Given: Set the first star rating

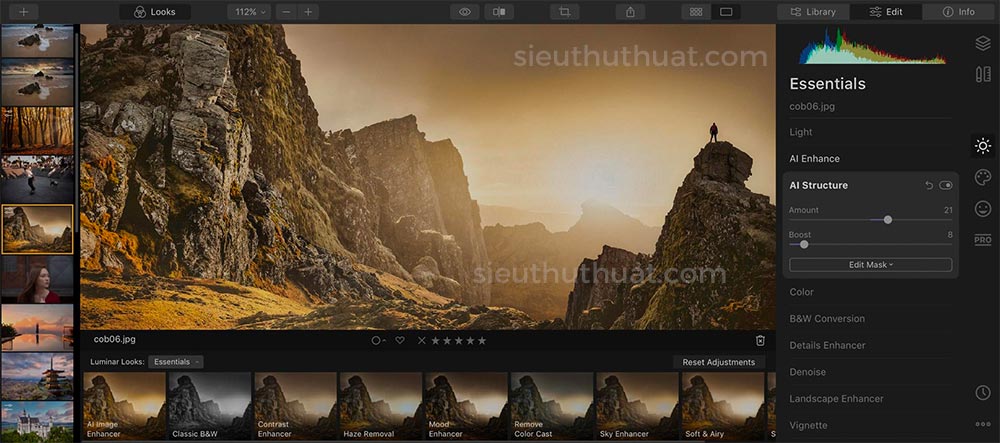Looking at the screenshot, I should click(x=436, y=340).
